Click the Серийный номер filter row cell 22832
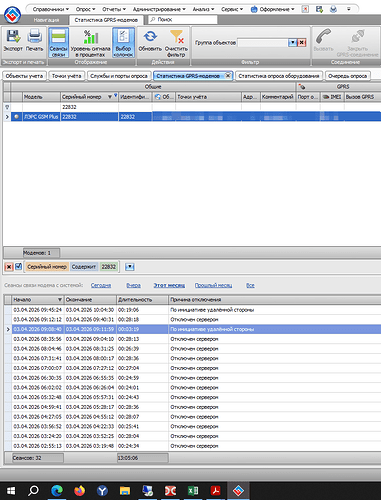The width and height of the screenshot is (381, 500). [89, 107]
